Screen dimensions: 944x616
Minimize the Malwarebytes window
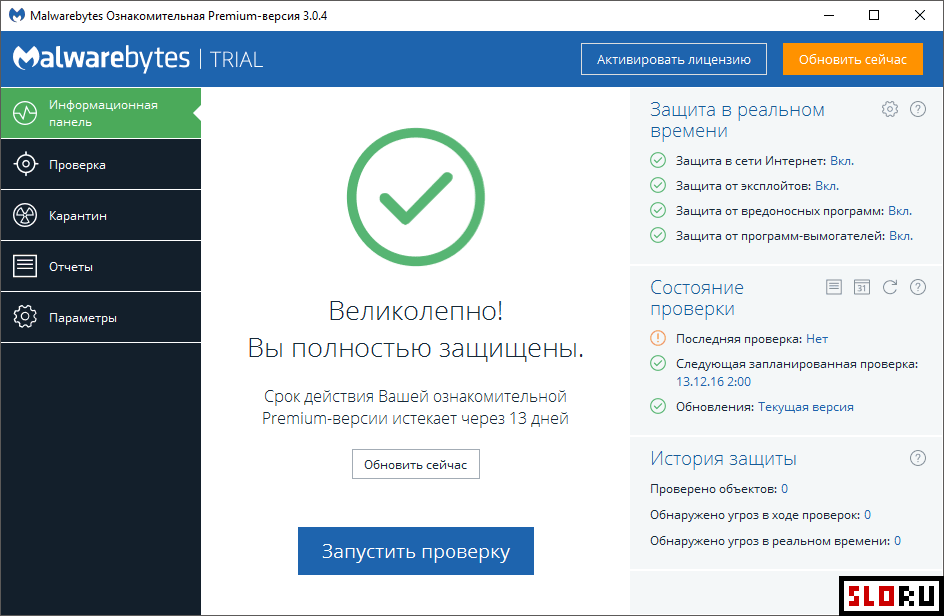[829, 15]
